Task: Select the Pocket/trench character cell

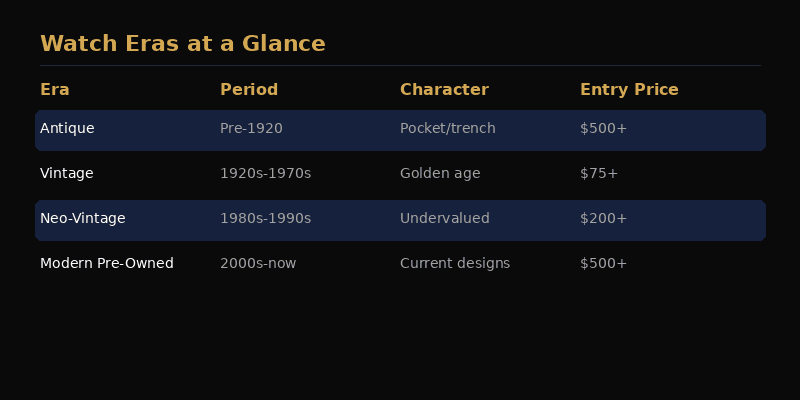Action: 447,129
